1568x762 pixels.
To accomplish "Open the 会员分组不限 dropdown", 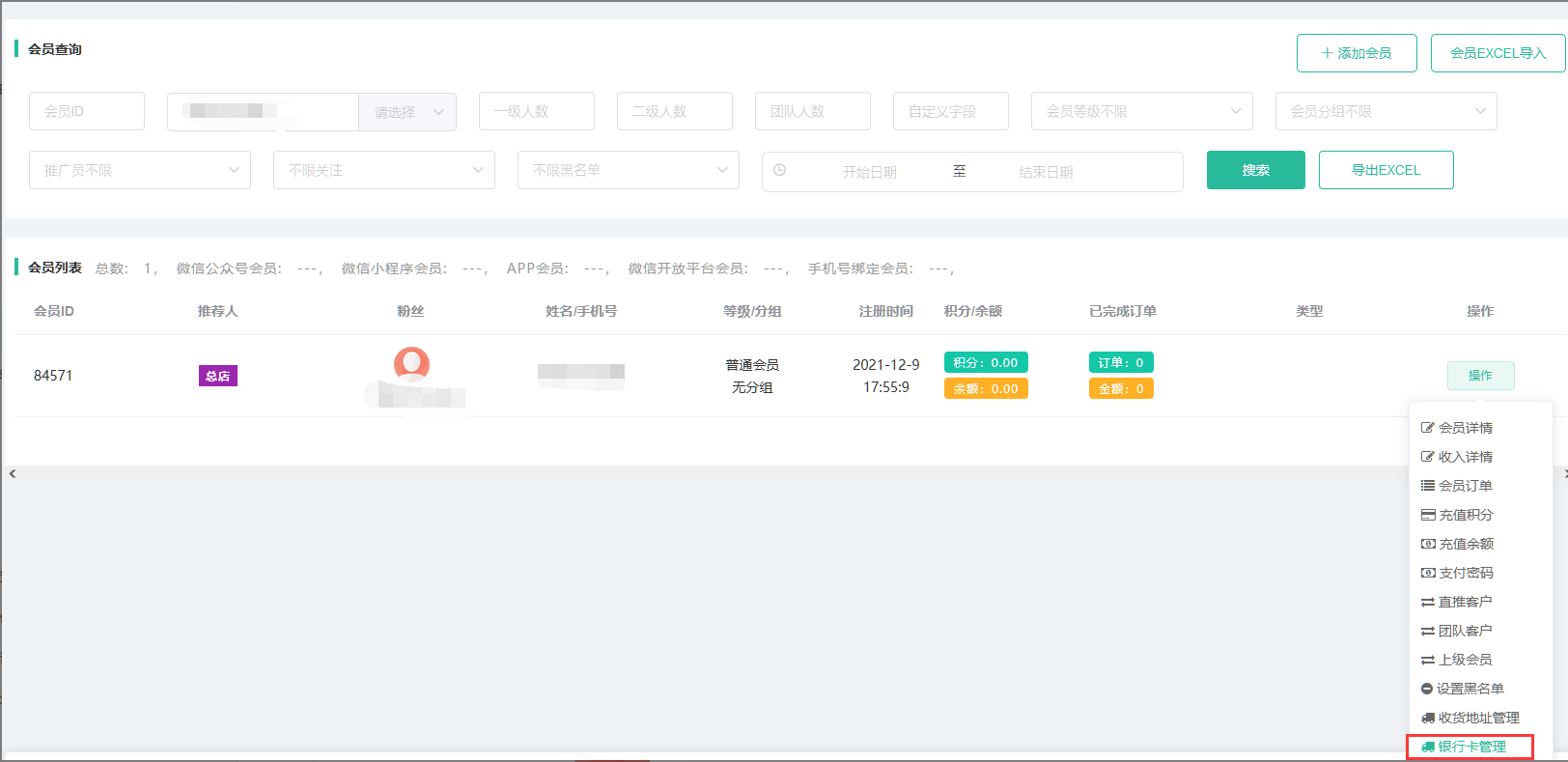I will coord(1386,111).
